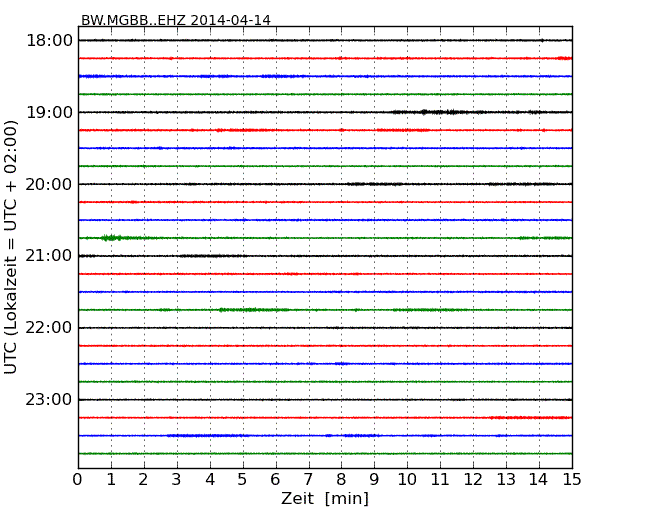
Task: Click the x-axis tick label 11
Action: pyautogui.click(x=440, y=480)
